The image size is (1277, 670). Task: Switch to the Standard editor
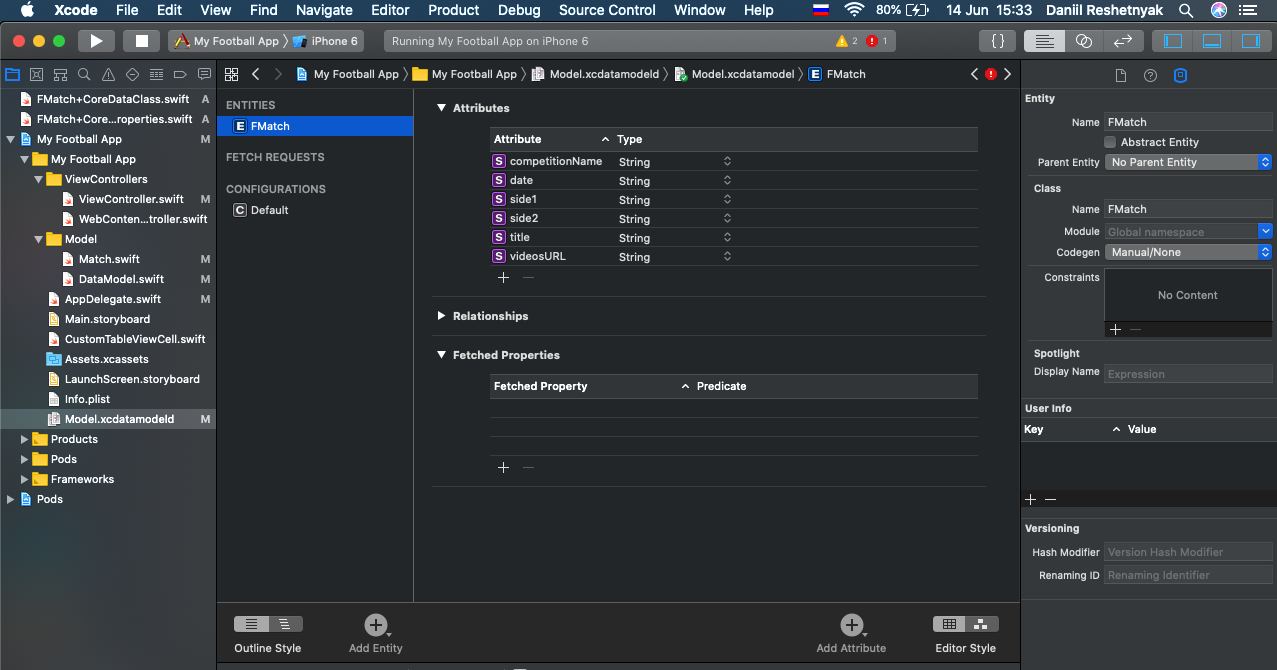point(1044,41)
